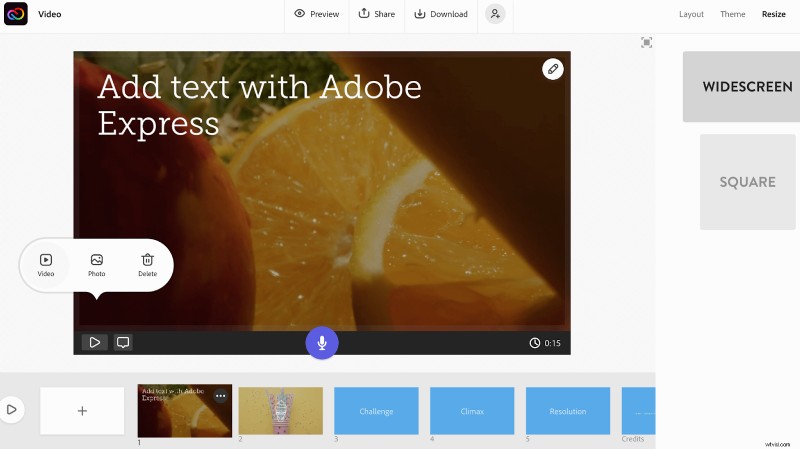Click the Preview eye button
Screen dimensions: 800x449
[317, 14]
